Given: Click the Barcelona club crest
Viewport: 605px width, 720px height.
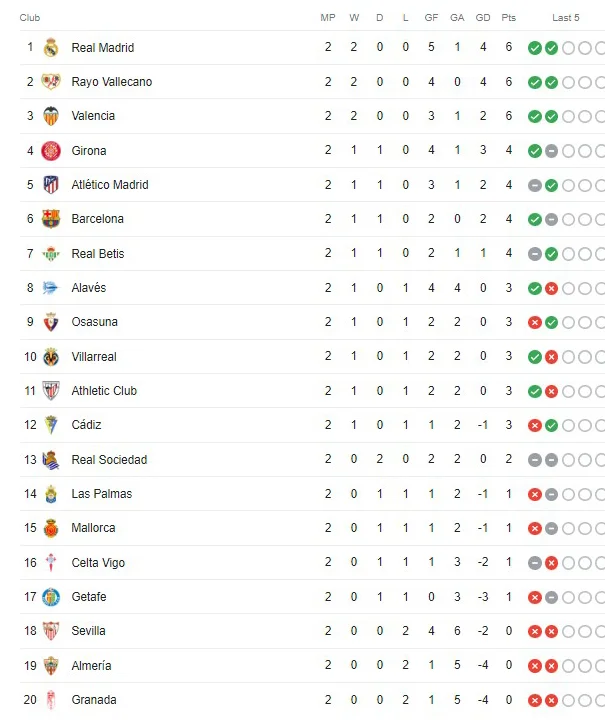Looking at the screenshot, I should (51, 219).
